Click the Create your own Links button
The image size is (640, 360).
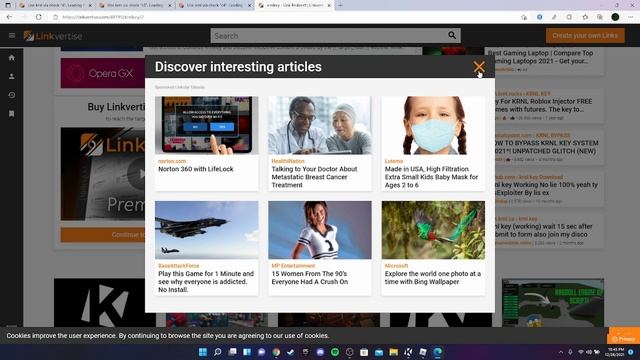coord(585,36)
